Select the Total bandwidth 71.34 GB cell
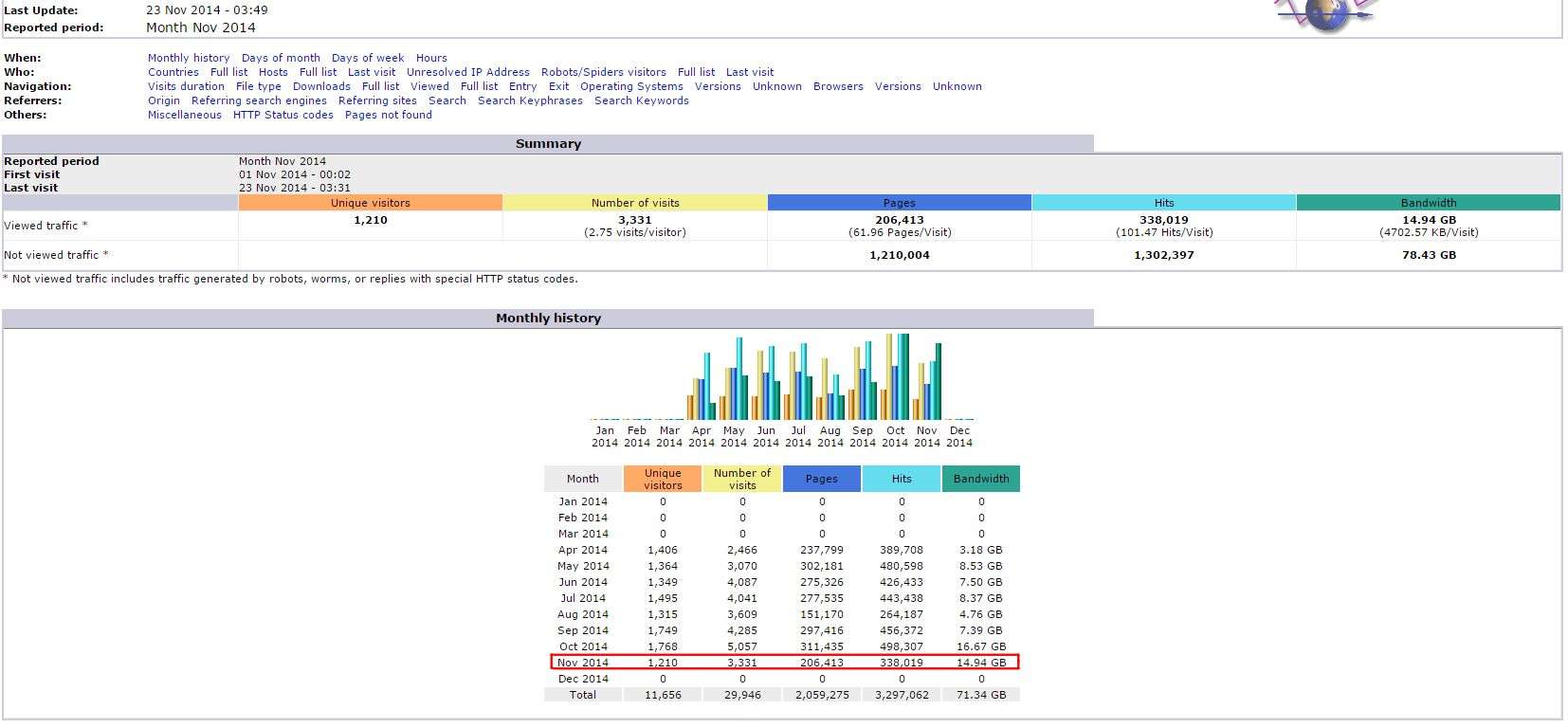1568x728 pixels. click(981, 695)
